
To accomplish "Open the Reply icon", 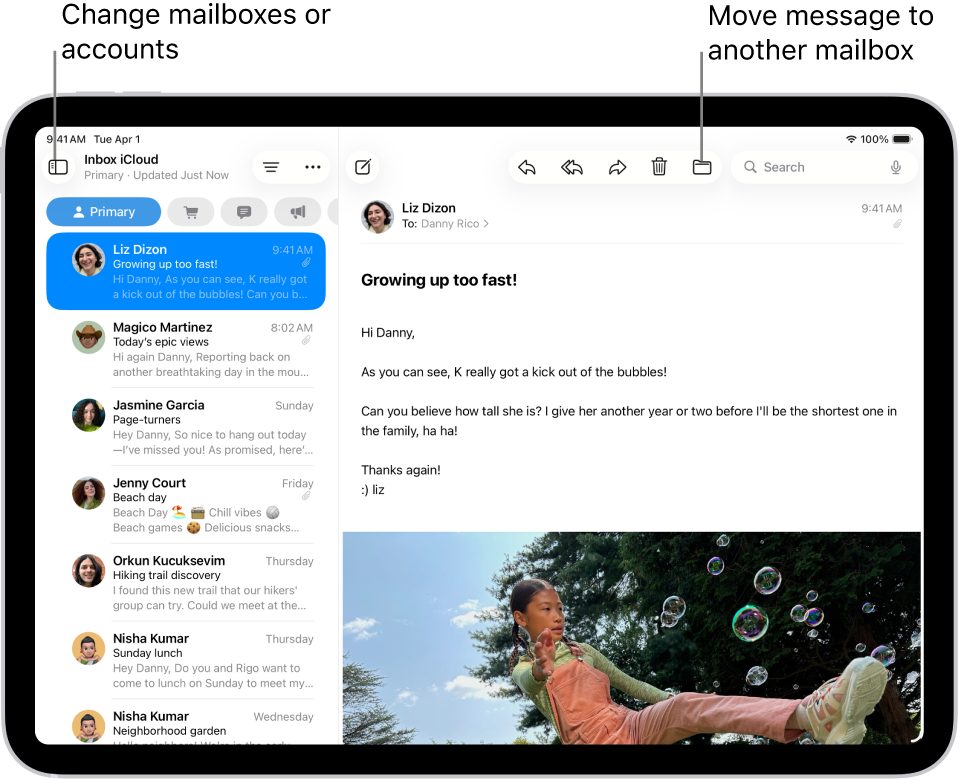I will (x=528, y=167).
